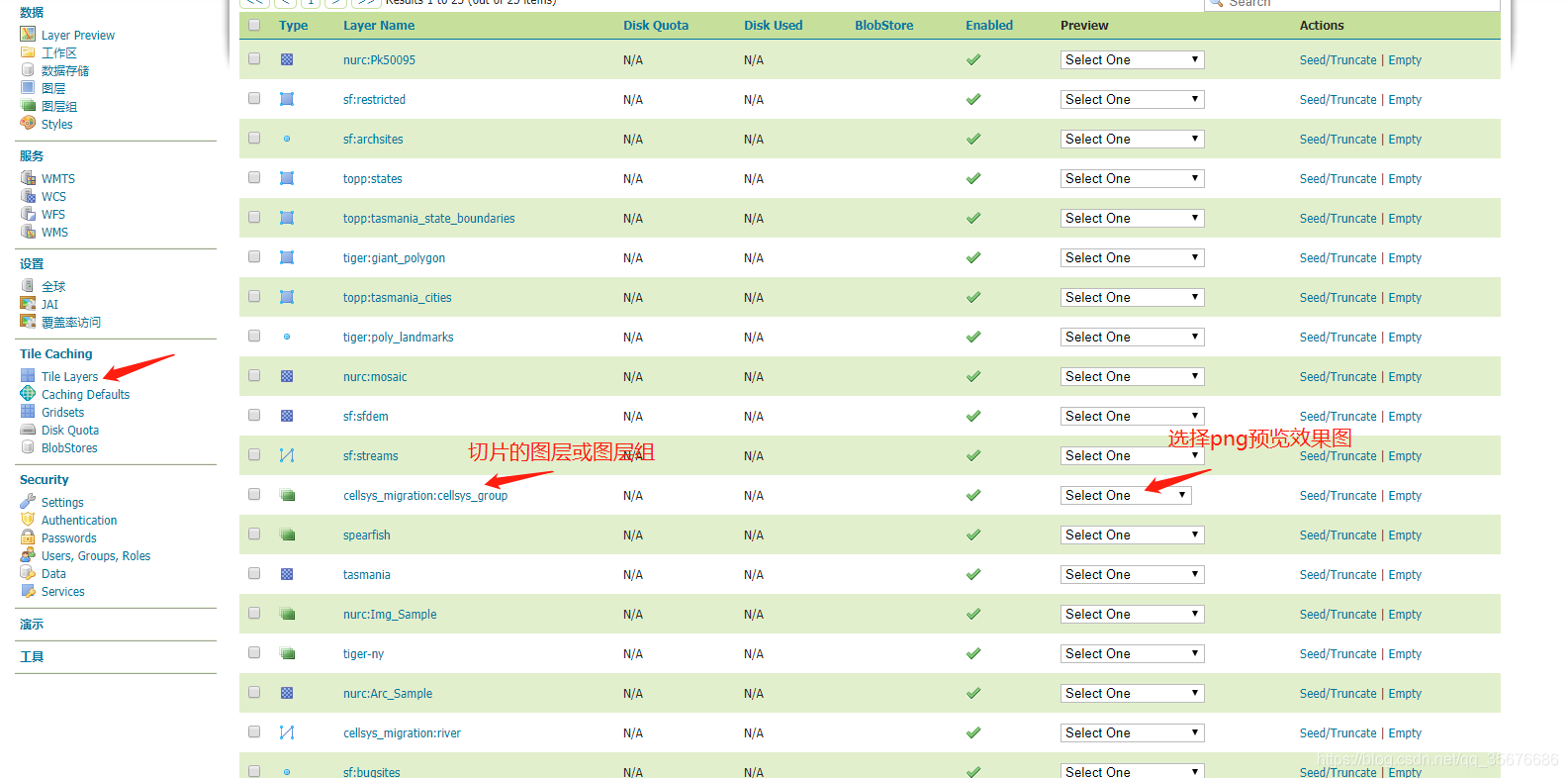
Task: Click the WCS service icon
Action: click(x=28, y=196)
